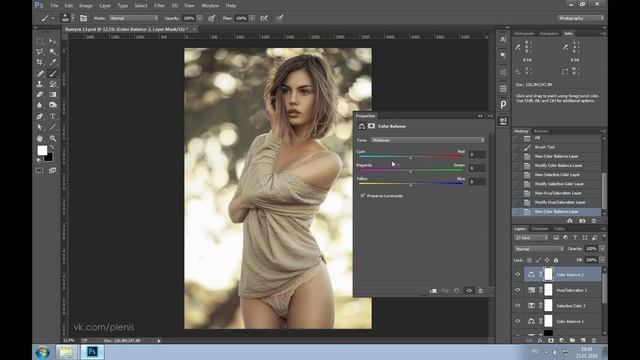Select the Lasso tool
This screenshot has width=640, height=360.
pyautogui.click(x=40, y=52)
